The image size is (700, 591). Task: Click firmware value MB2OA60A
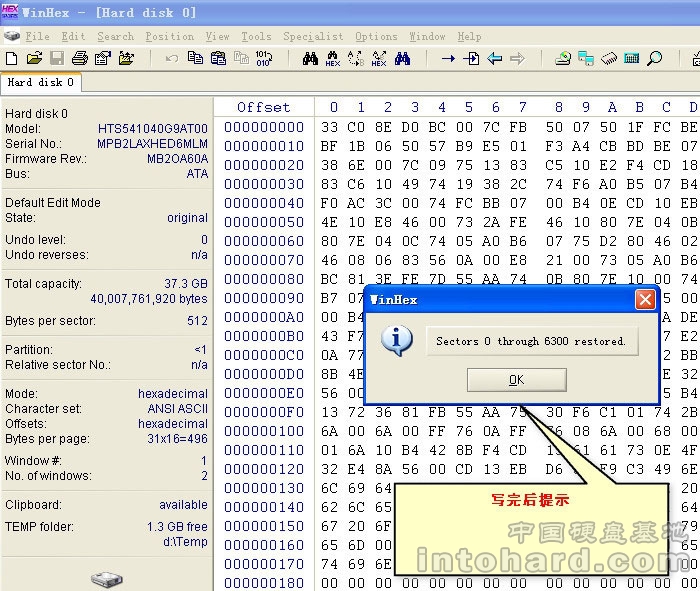[177, 159]
